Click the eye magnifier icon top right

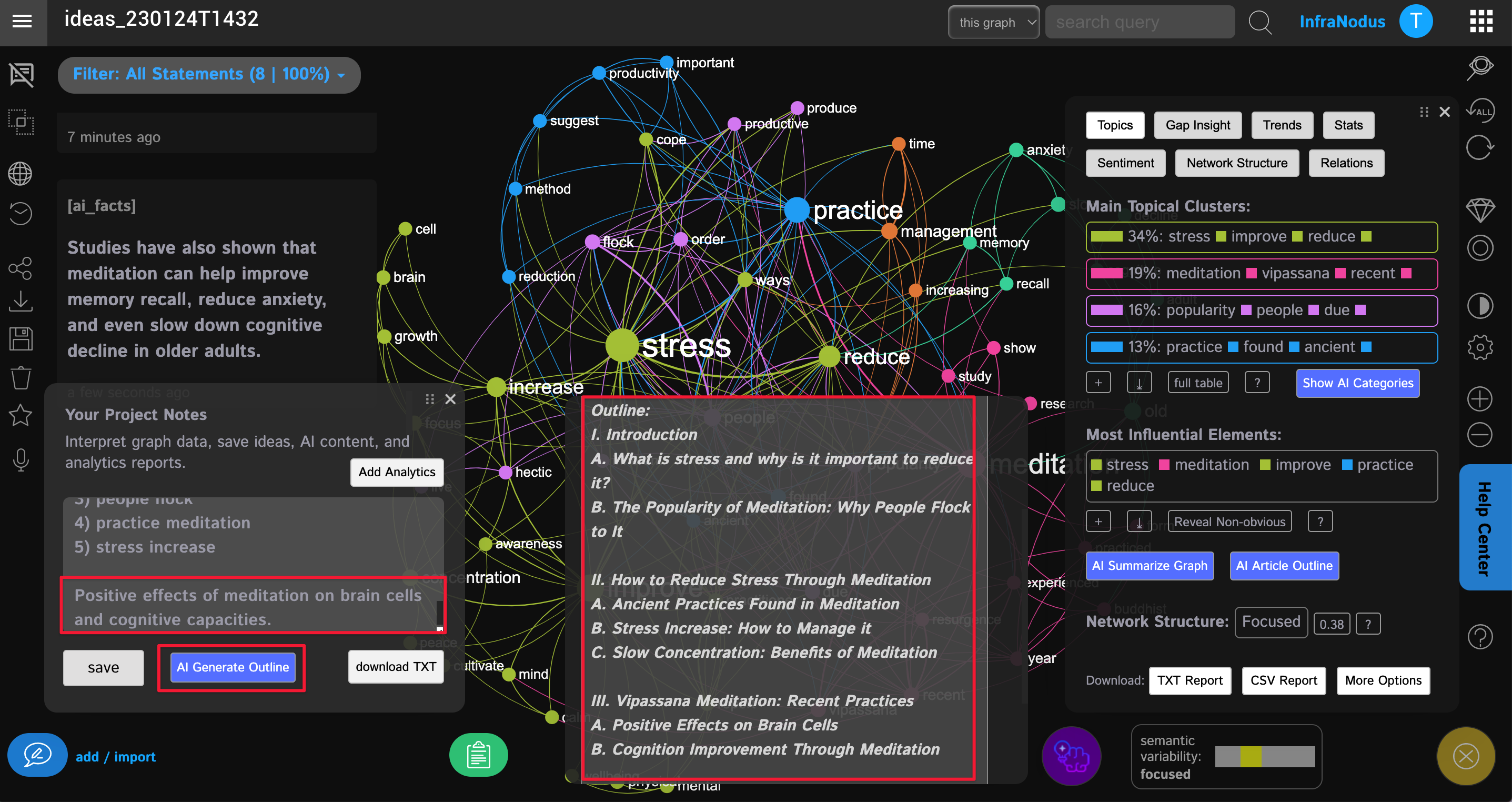coord(1480,68)
